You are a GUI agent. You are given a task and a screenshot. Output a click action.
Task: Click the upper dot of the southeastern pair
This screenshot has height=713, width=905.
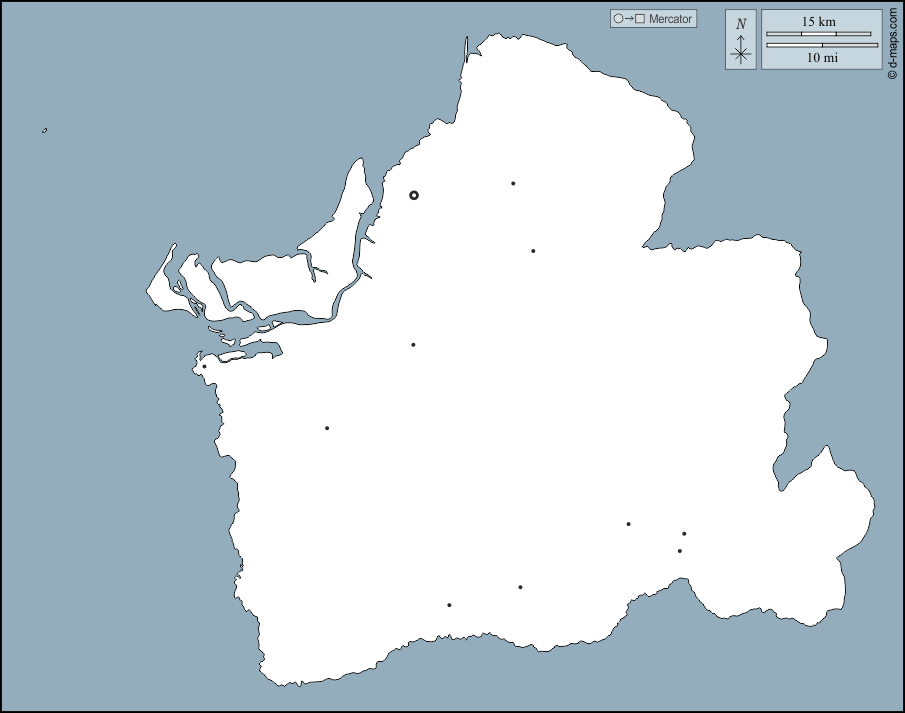[684, 534]
